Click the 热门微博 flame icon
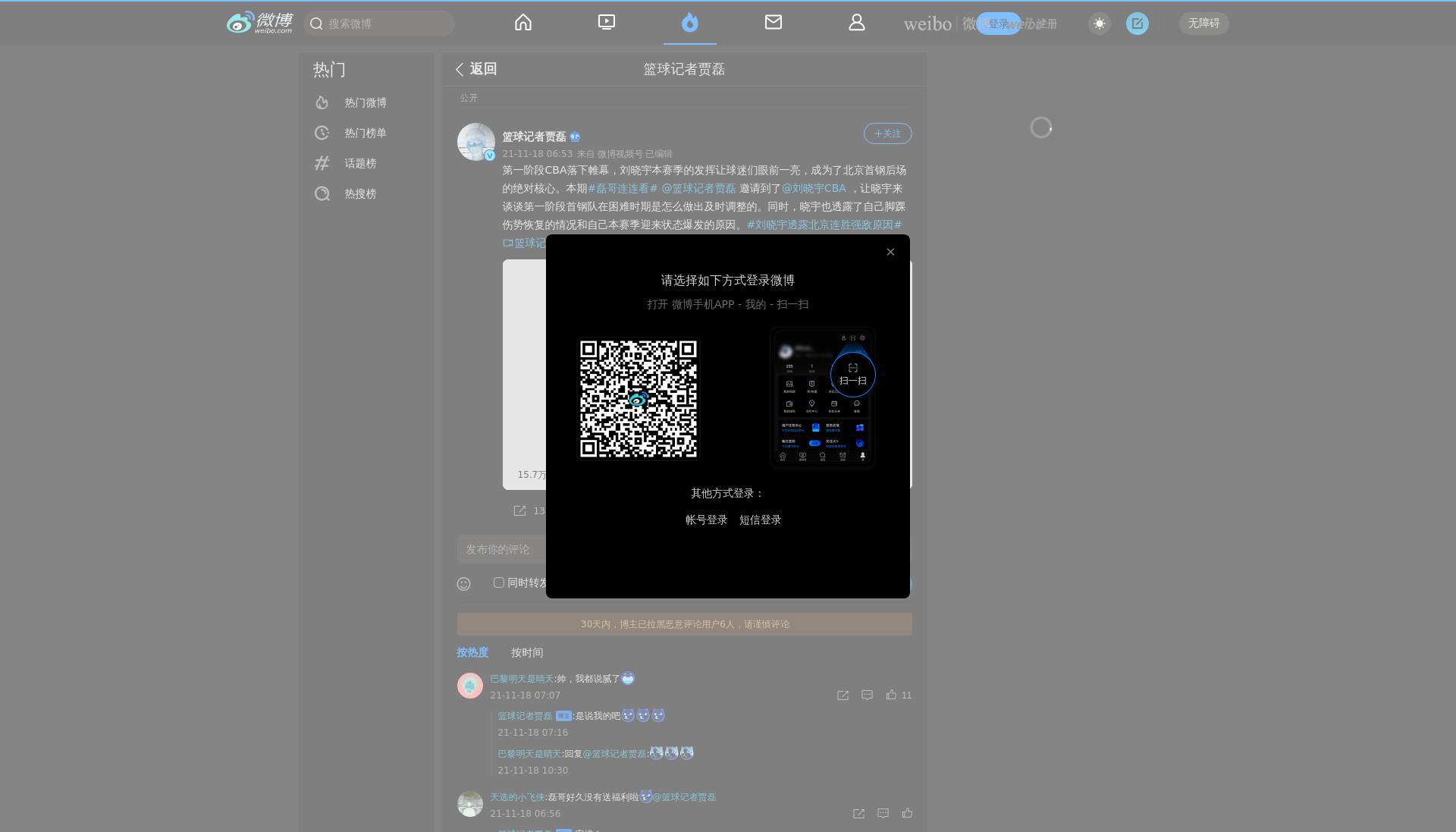The height and width of the screenshot is (832, 1456). coord(322,102)
